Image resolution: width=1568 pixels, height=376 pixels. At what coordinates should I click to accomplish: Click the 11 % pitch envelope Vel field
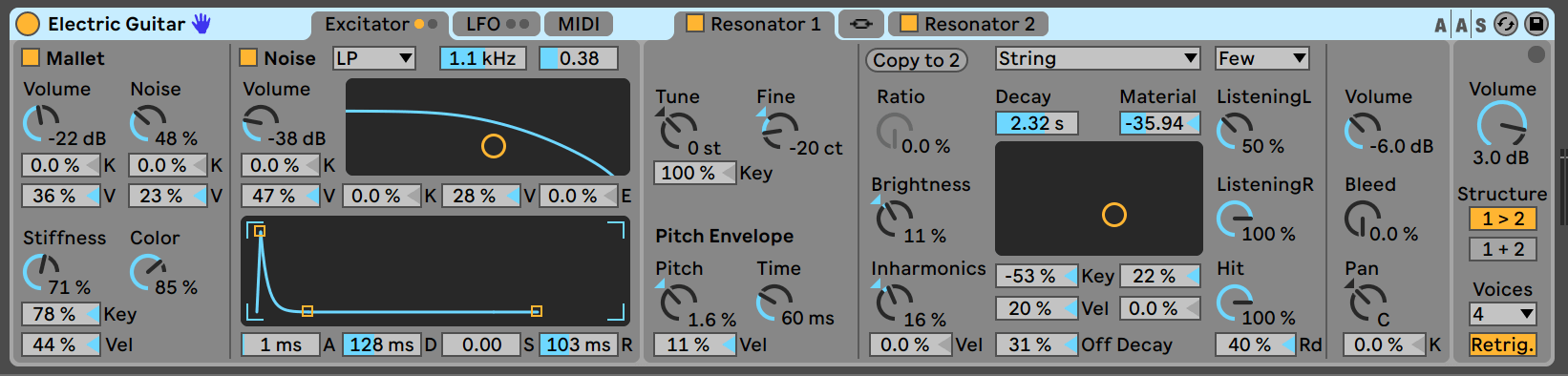(694, 345)
